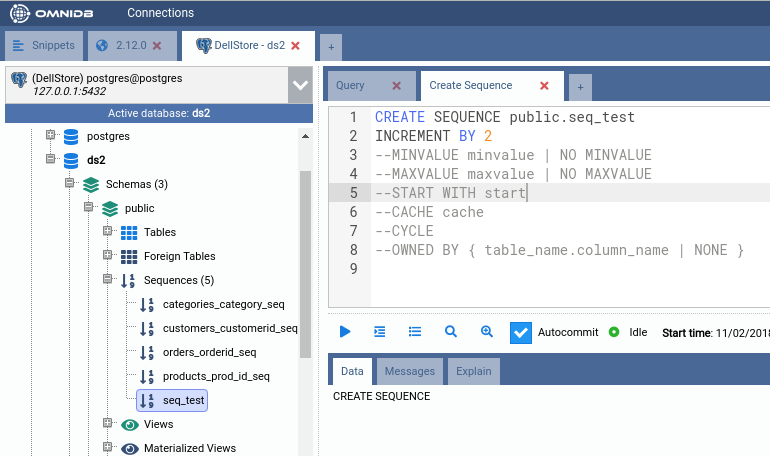Collapse the Sequences (5) tree node
This screenshot has height=456, width=770.
[108, 280]
